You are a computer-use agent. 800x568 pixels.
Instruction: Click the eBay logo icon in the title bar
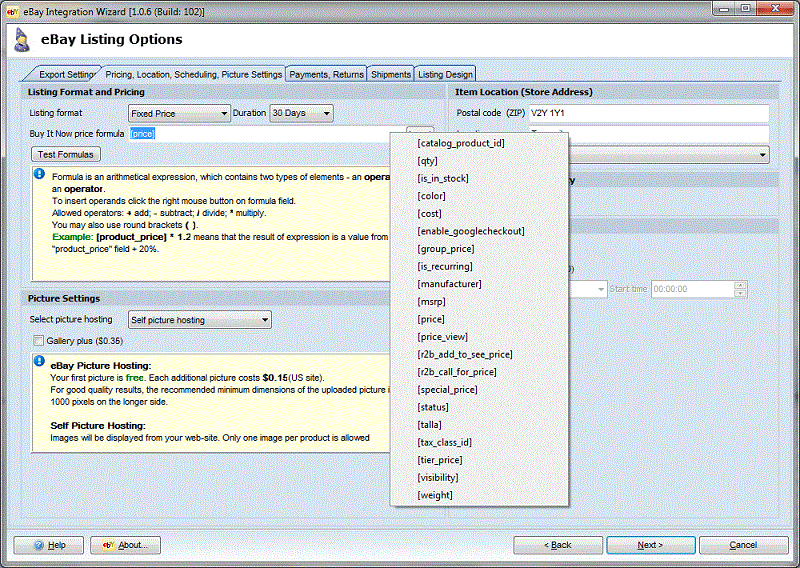(12, 12)
